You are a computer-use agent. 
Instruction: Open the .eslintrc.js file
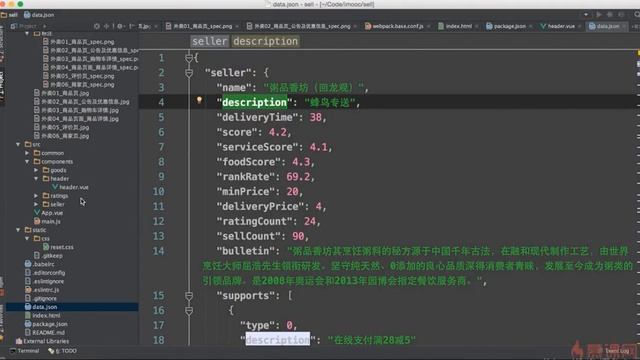tap(42, 290)
